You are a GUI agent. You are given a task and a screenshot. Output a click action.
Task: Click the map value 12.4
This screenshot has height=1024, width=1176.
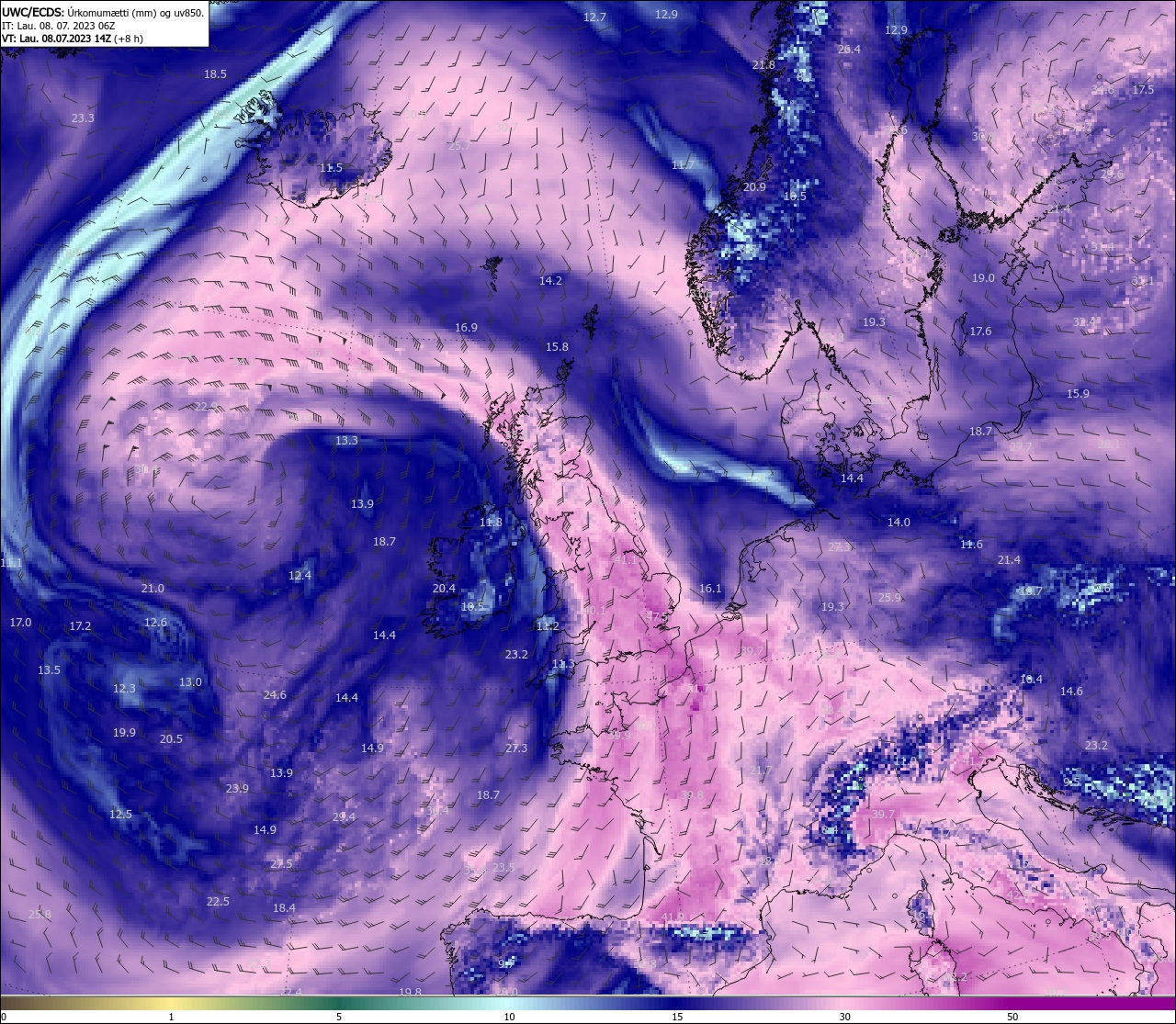click(300, 576)
